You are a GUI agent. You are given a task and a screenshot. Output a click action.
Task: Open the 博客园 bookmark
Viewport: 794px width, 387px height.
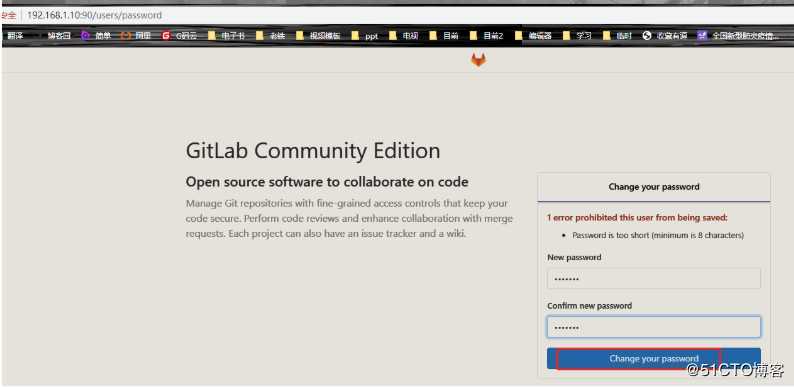59,36
